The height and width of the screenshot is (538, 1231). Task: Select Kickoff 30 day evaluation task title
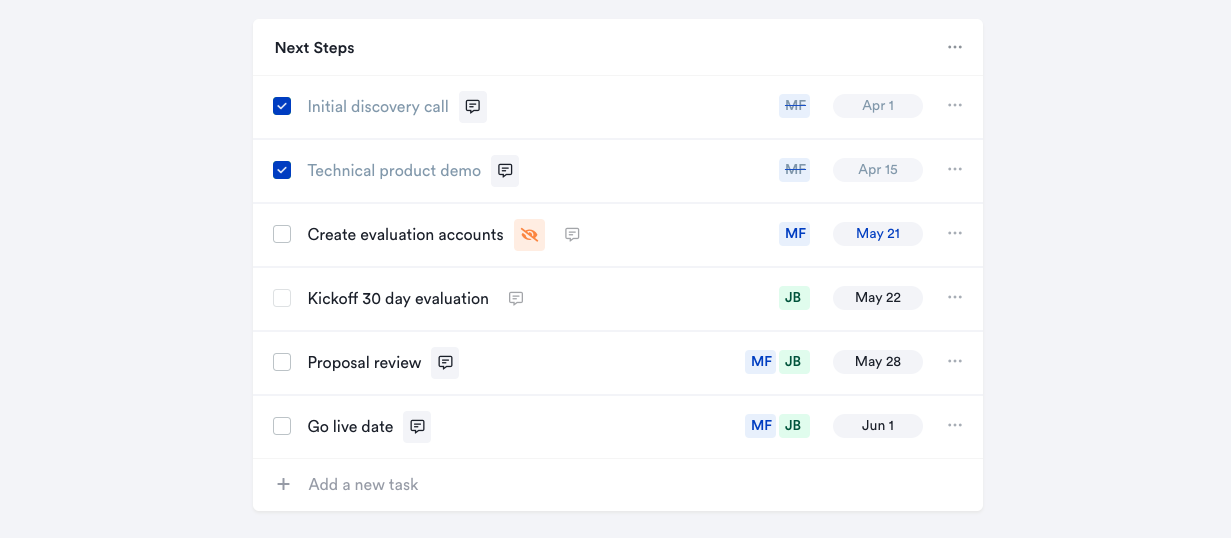point(398,298)
